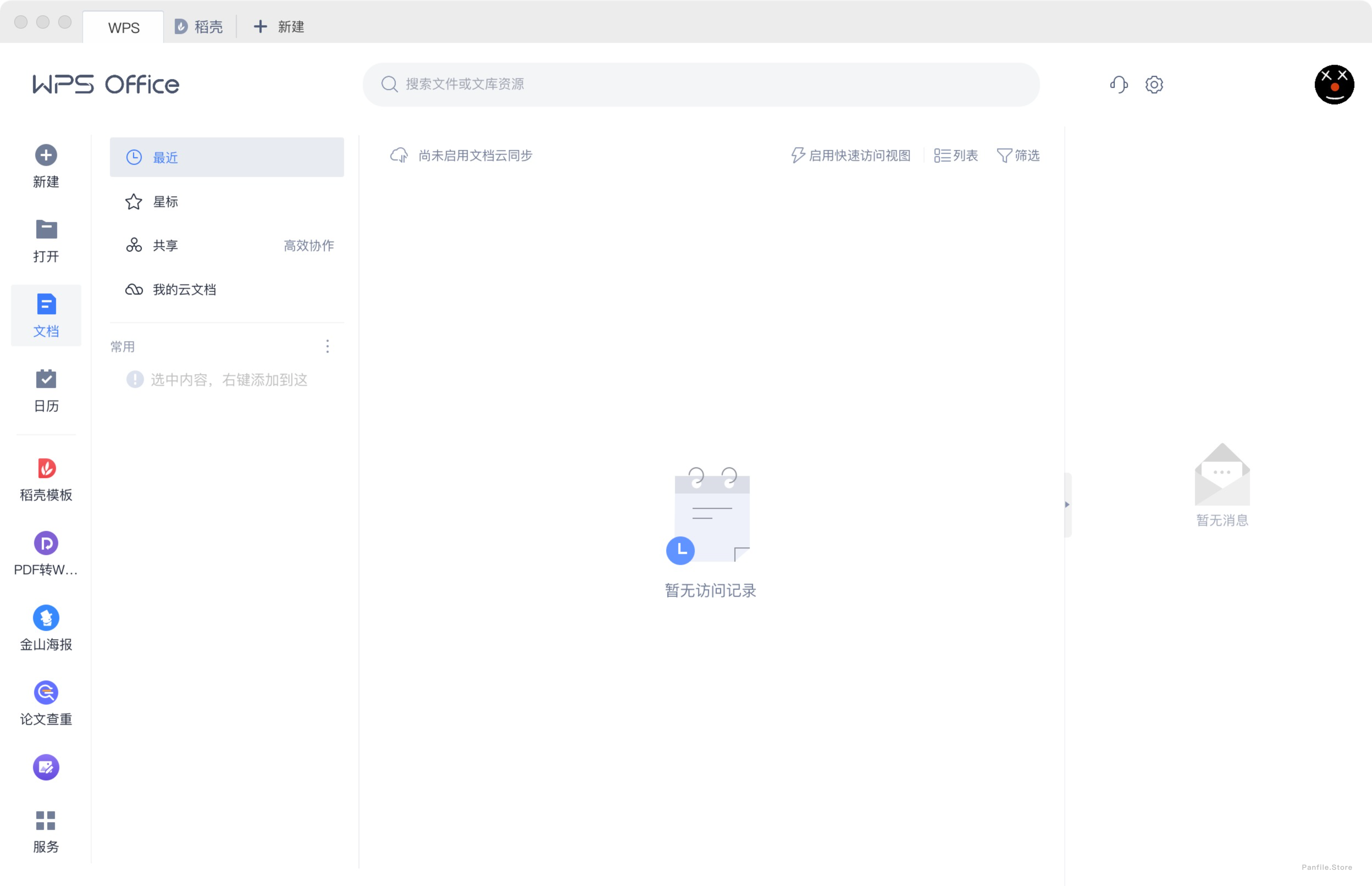Select 最近 in the document list
This screenshot has width=1372, height=886.
[x=227, y=157]
